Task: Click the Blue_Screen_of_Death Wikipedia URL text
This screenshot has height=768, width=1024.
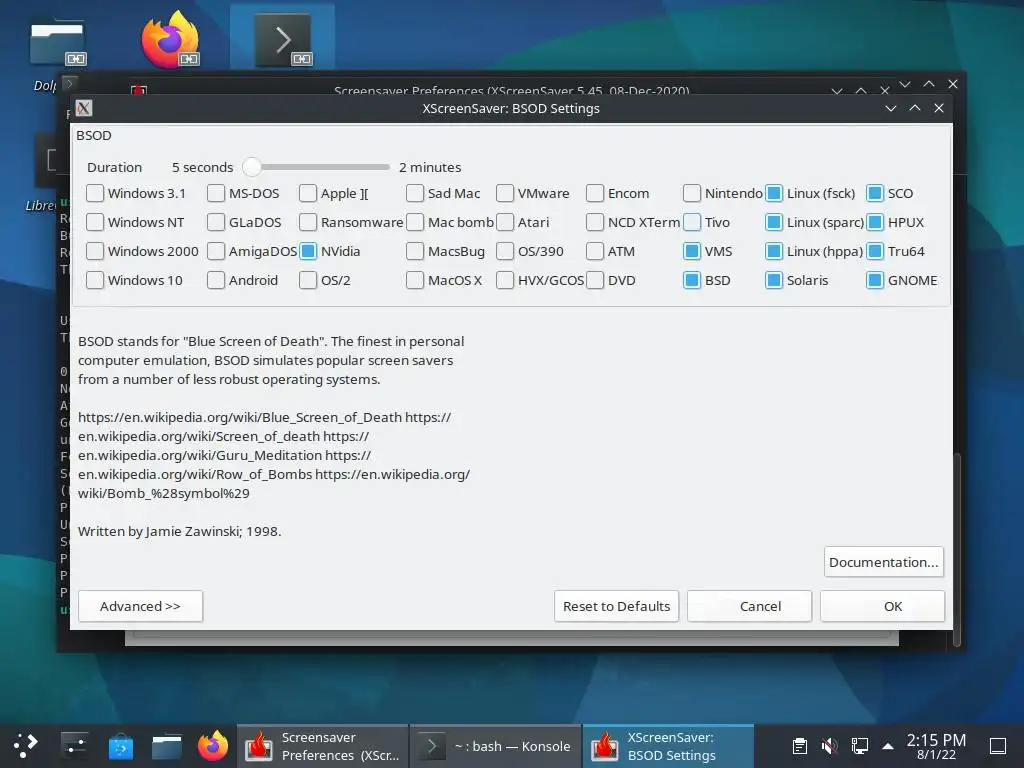Action: coord(240,417)
